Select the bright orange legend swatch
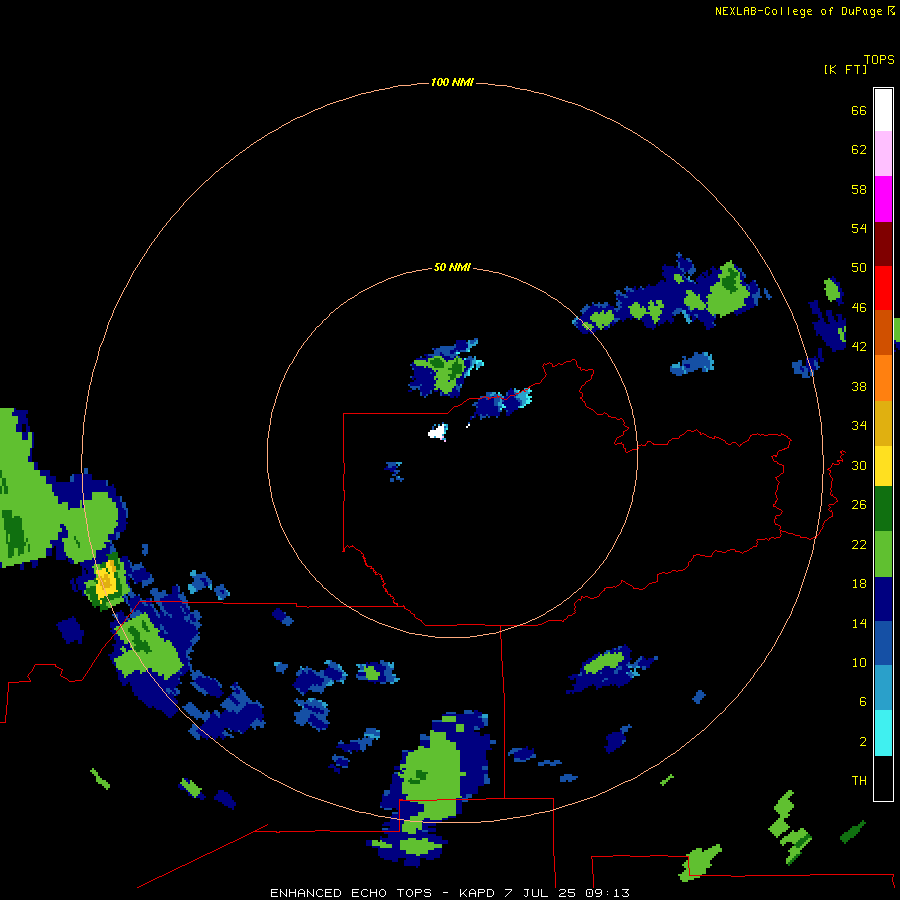Screen dimensions: 900x900 point(883,378)
